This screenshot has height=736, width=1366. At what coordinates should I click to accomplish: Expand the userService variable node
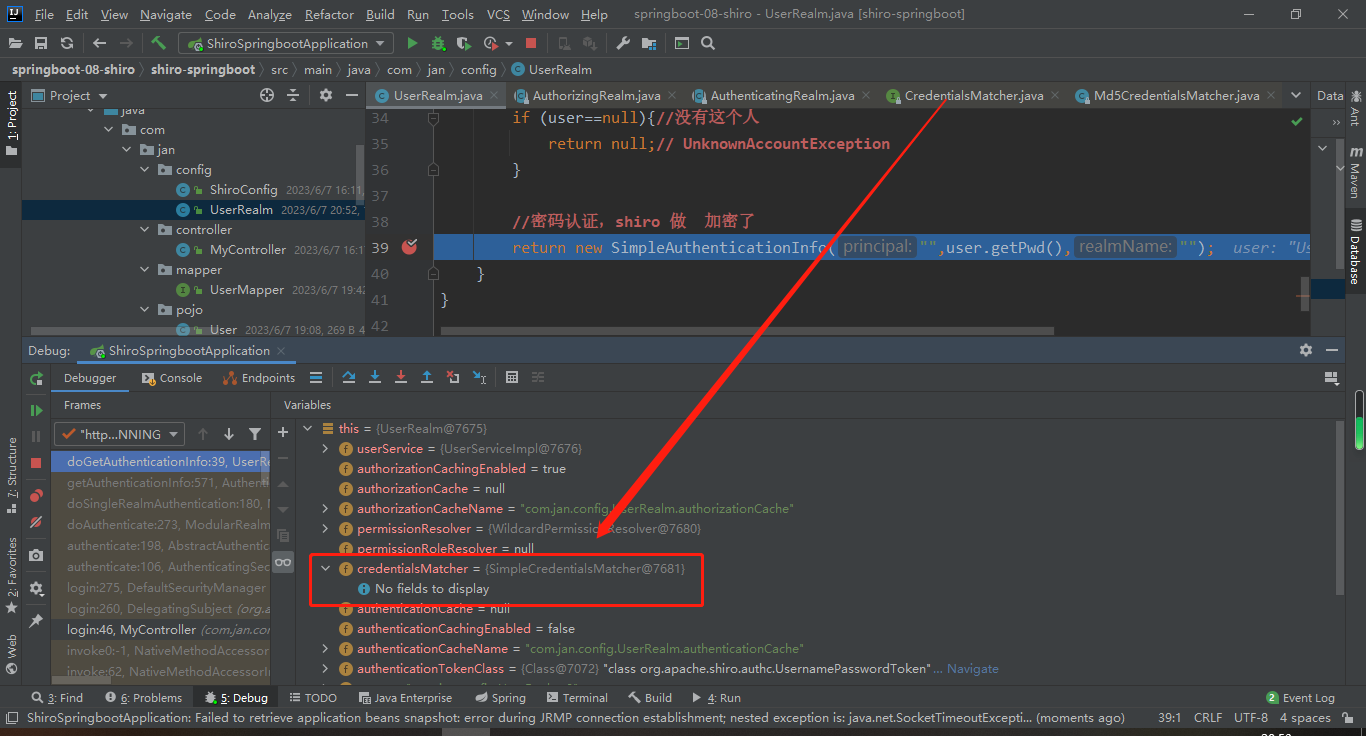pos(325,449)
